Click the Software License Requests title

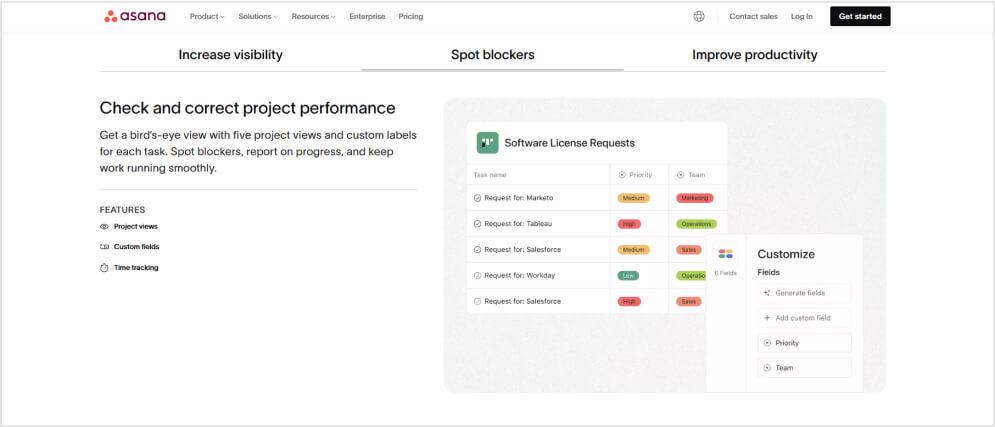point(569,143)
